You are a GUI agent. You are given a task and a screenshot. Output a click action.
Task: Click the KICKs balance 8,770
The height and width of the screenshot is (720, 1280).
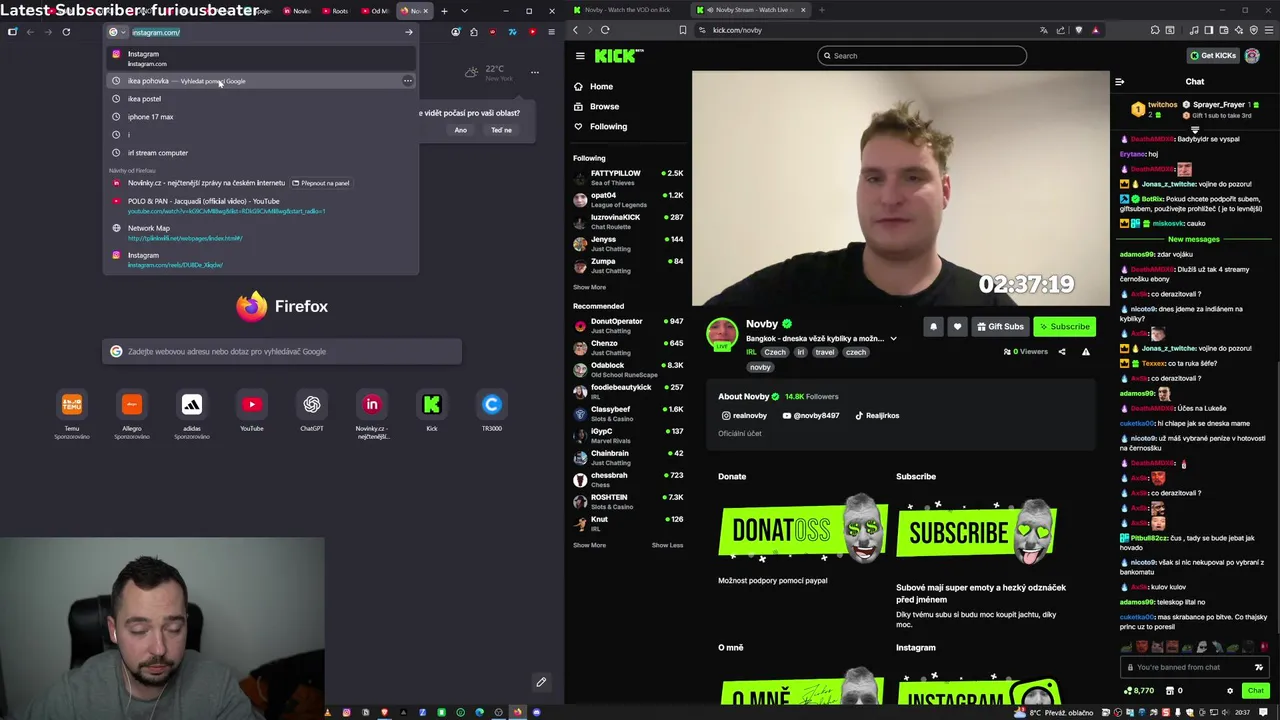click(1138, 691)
